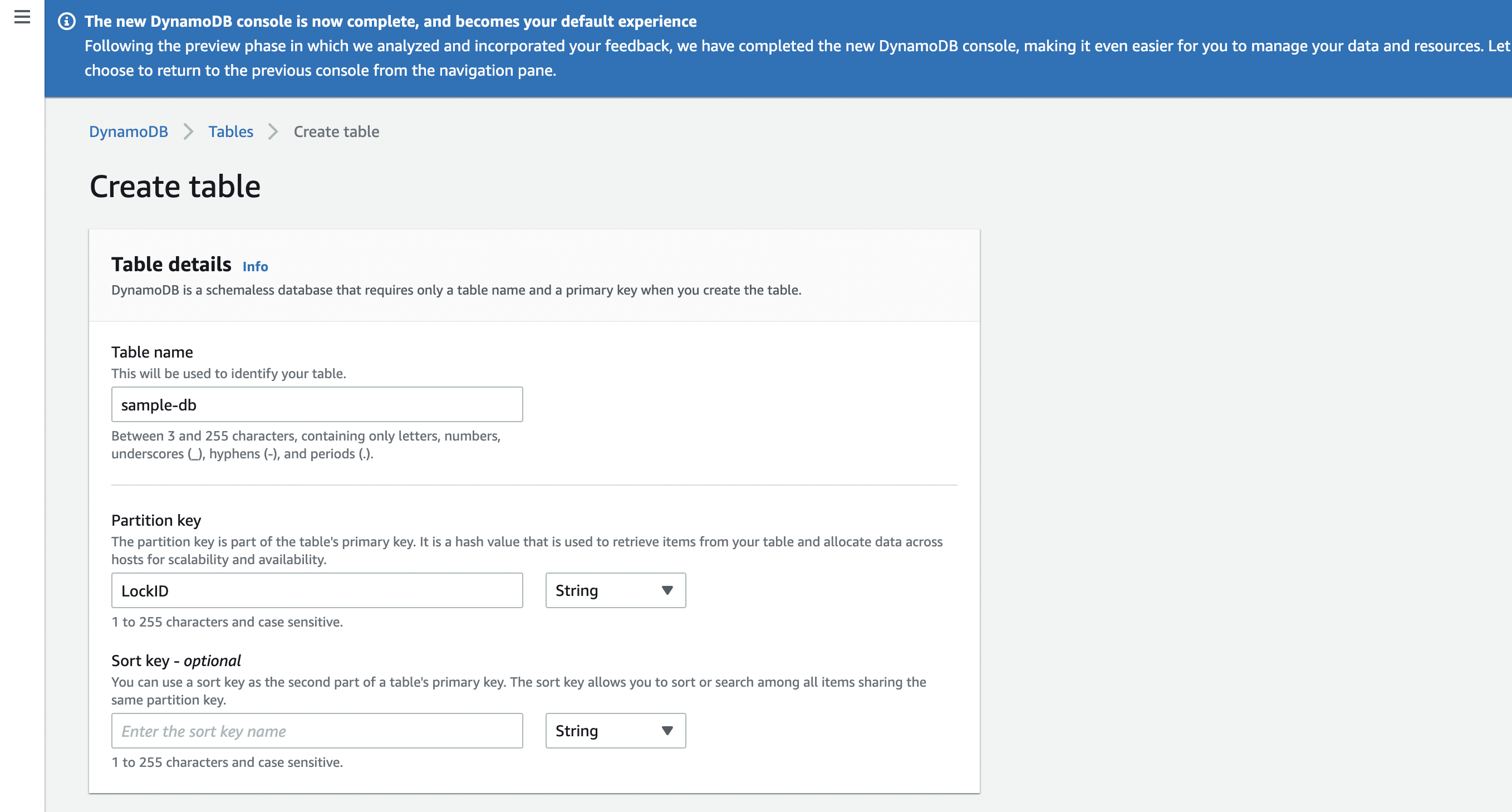Open the Info link beside Table details
Screen dimensions: 1512x812
click(256, 267)
